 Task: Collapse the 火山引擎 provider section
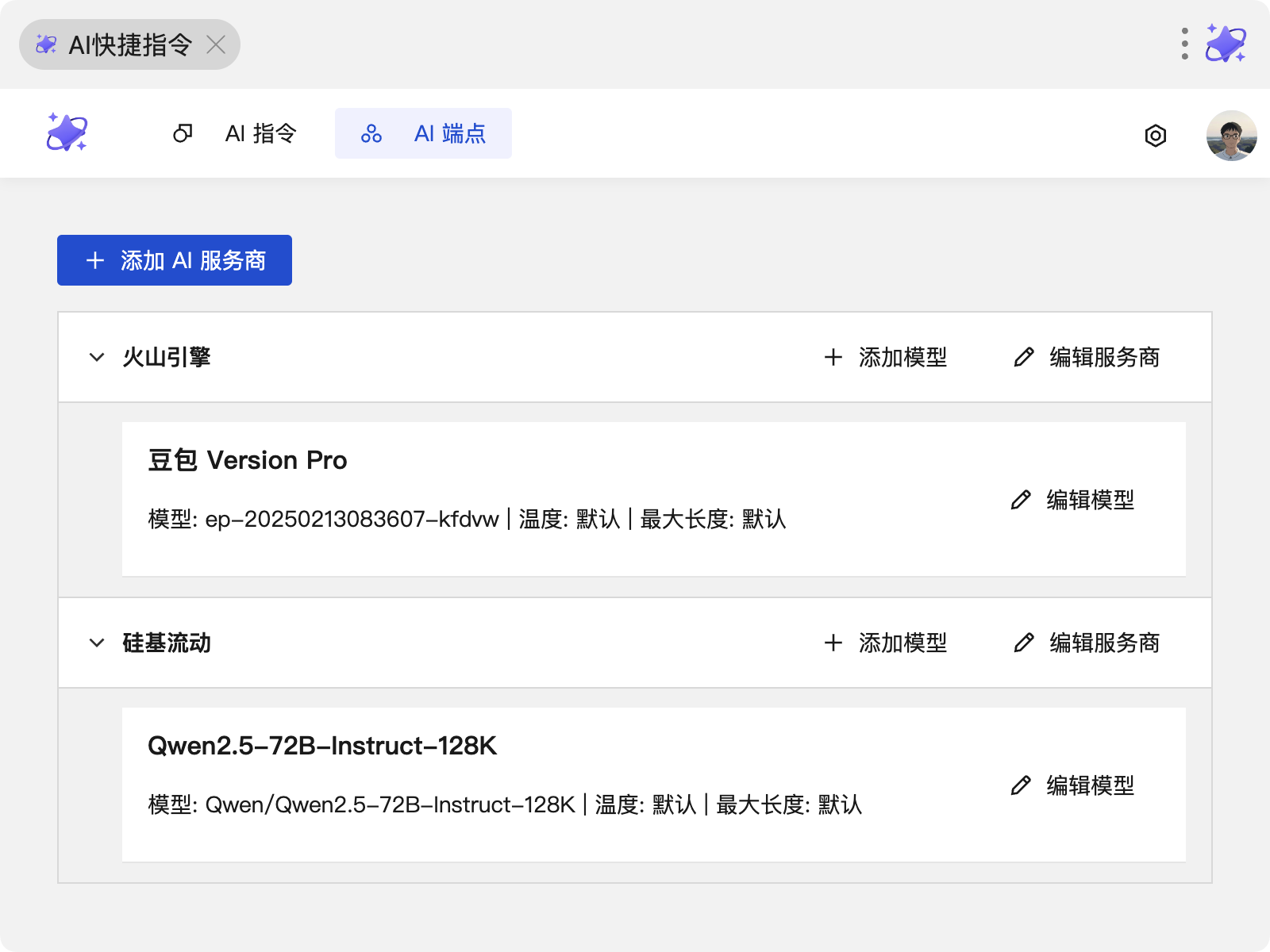point(97,357)
